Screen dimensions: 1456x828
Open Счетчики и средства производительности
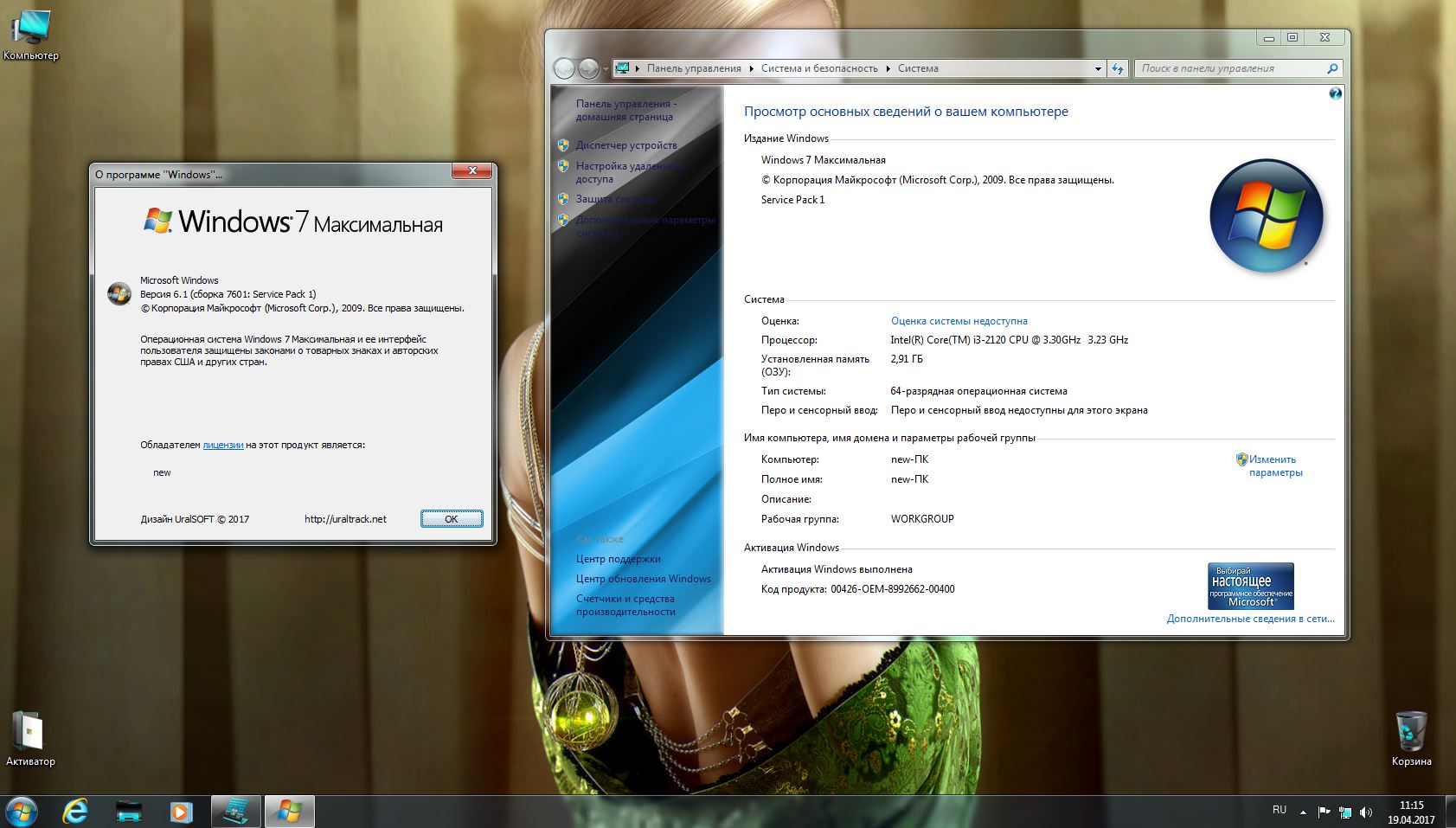pyautogui.click(x=625, y=605)
